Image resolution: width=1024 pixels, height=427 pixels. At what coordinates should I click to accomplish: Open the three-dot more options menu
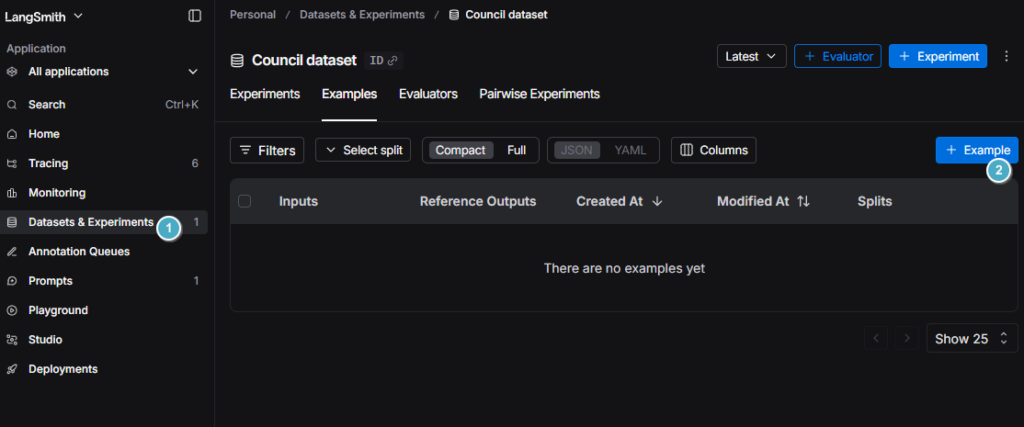(x=1006, y=56)
